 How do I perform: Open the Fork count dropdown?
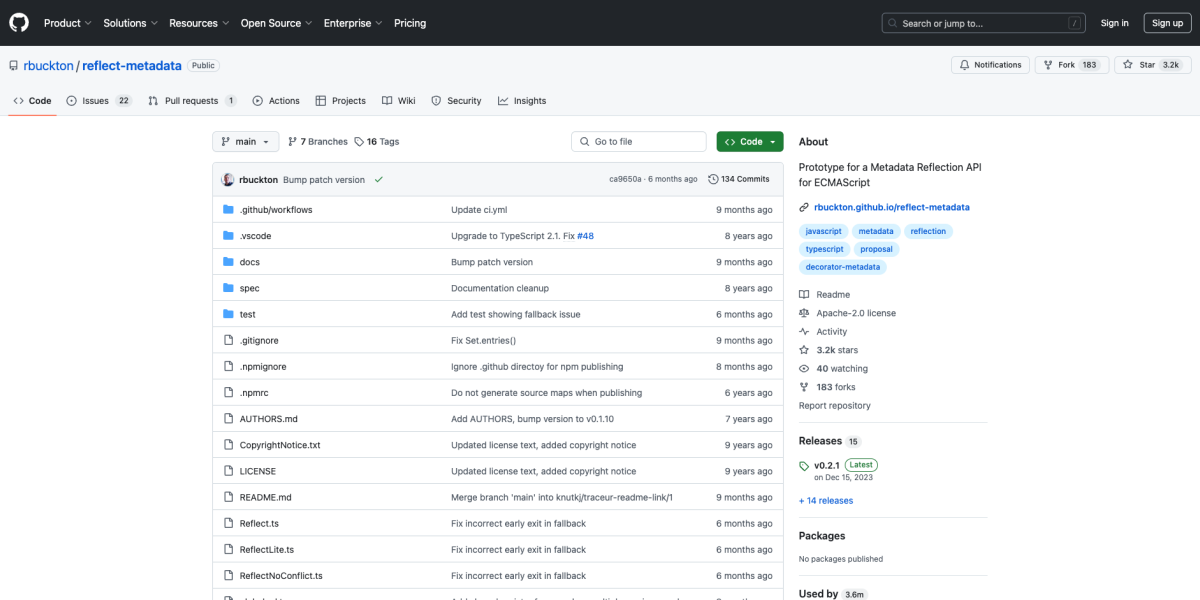click(x=1071, y=64)
